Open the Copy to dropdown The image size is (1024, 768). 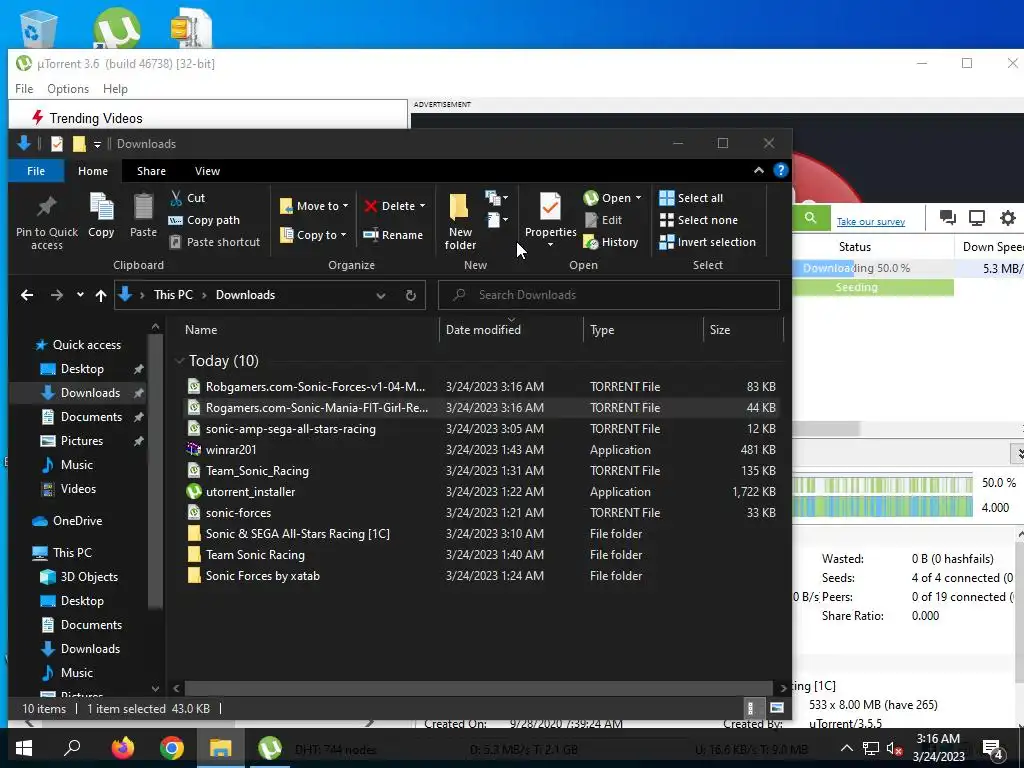313,235
